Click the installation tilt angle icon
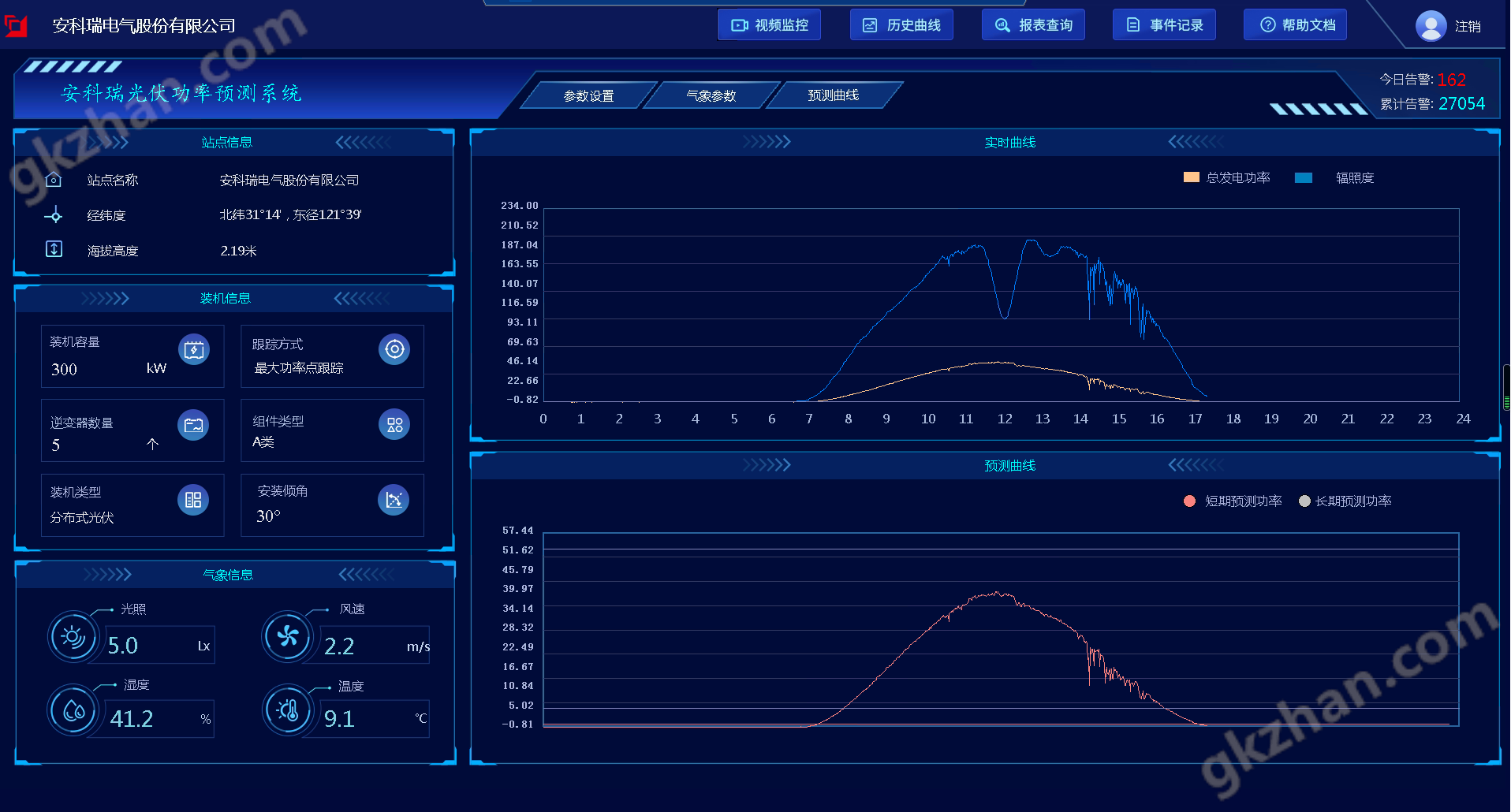This screenshot has width=1511, height=812. tap(394, 500)
